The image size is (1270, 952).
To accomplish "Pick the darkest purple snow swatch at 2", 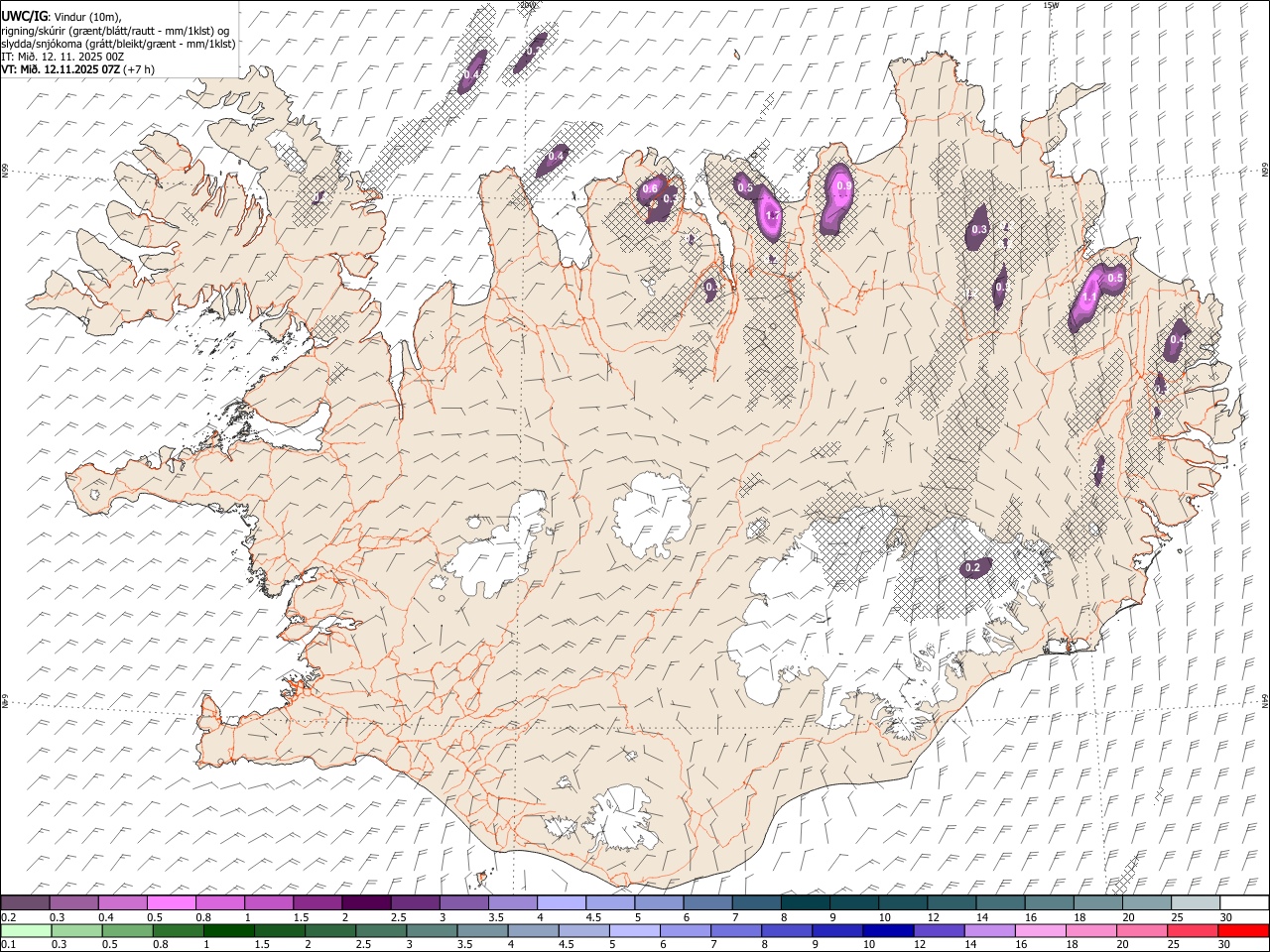I will [x=366, y=902].
